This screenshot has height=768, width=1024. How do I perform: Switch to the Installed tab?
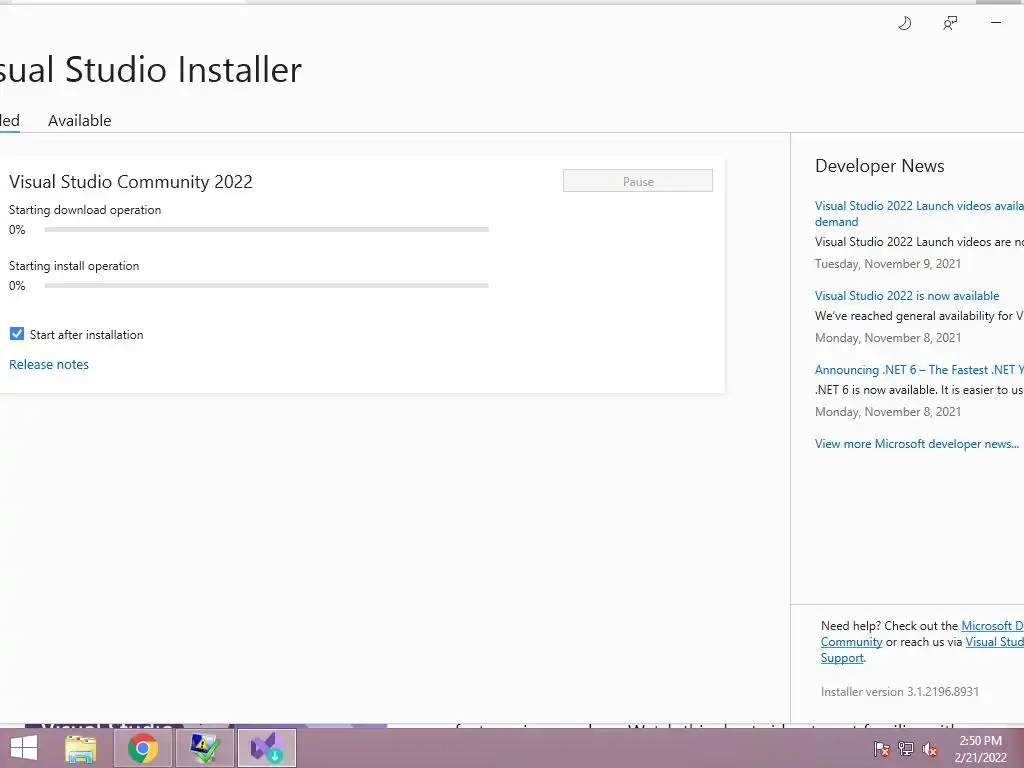[10, 121]
